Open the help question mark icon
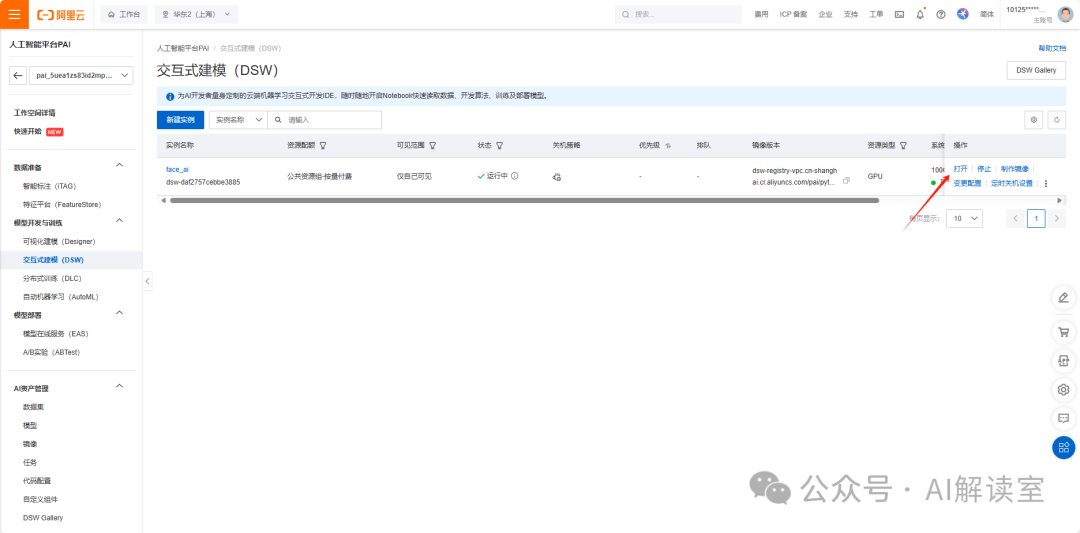 (x=941, y=14)
